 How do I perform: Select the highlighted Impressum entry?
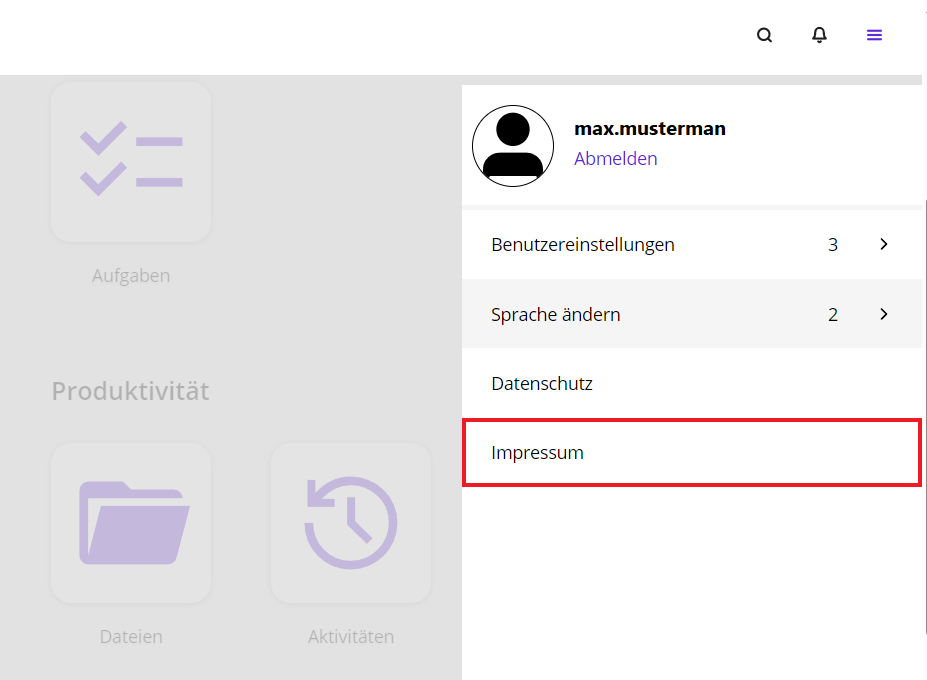pos(537,452)
